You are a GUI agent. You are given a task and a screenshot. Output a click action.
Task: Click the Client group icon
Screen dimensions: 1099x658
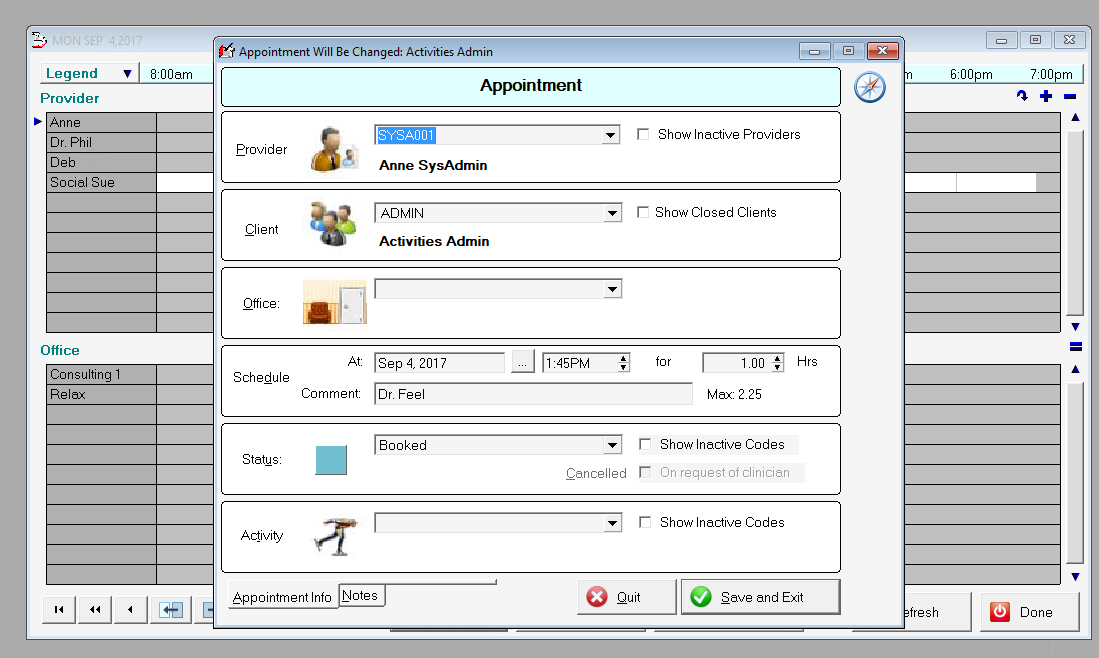pyautogui.click(x=332, y=225)
